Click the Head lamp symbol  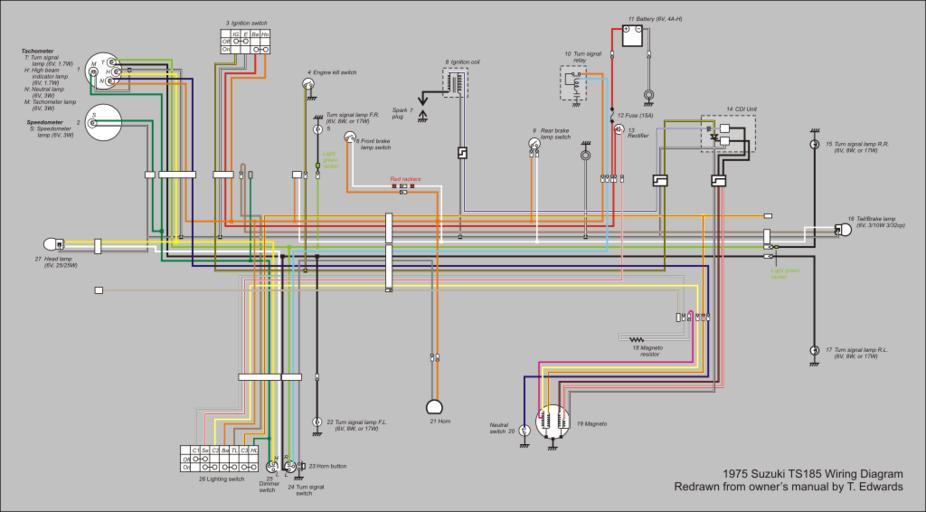pos(61,243)
